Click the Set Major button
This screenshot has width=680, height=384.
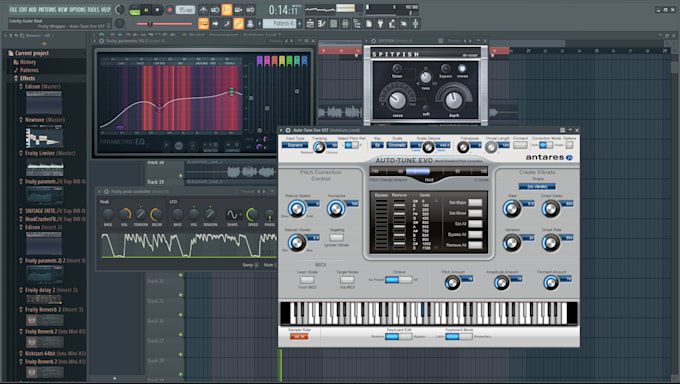(475, 203)
